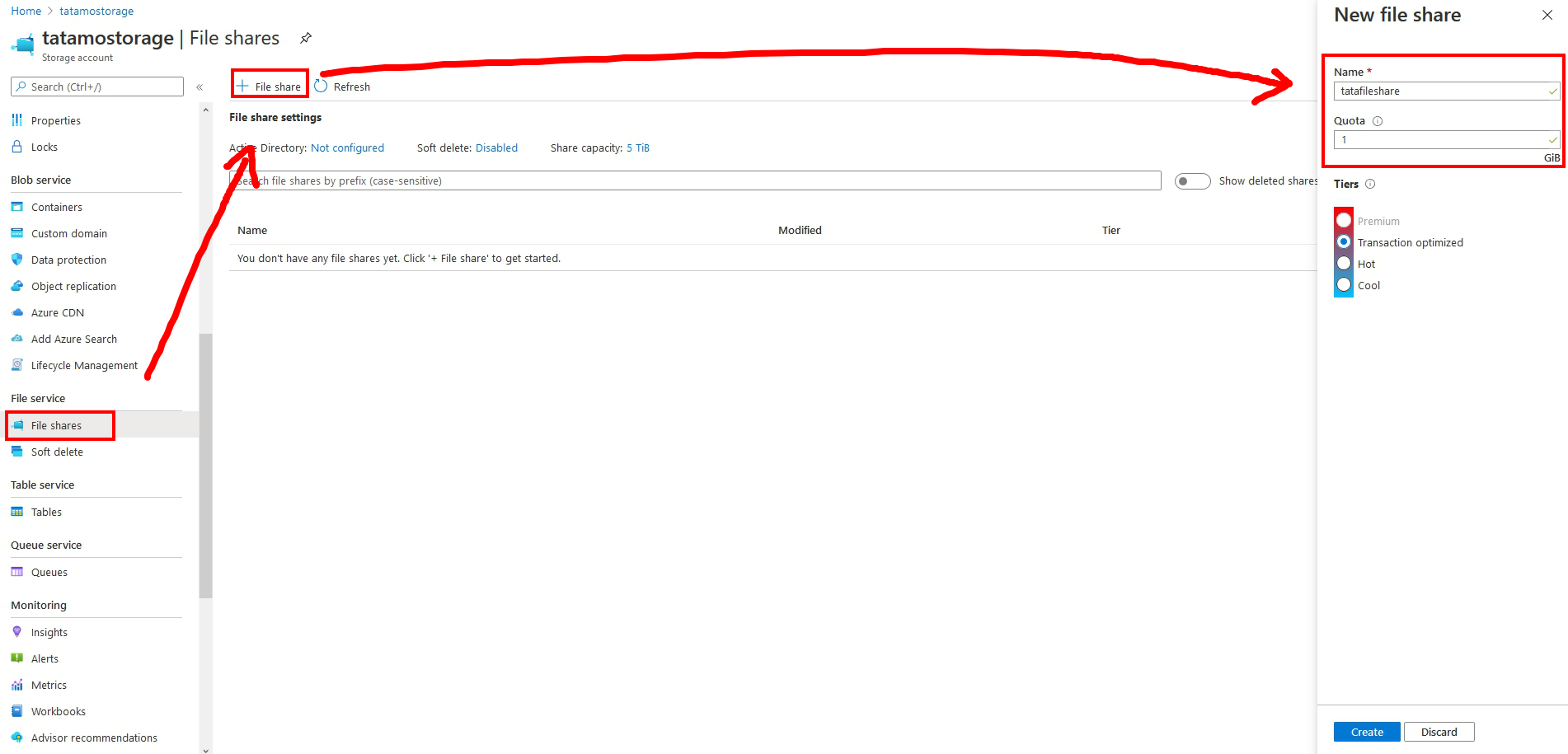
Task: Select Transaction optimized tier radio
Action: [1344, 241]
